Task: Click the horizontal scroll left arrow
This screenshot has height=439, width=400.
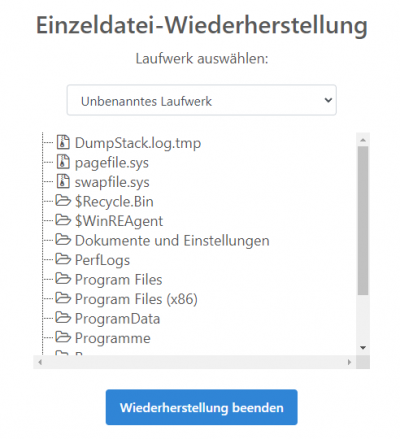Action: (40, 362)
